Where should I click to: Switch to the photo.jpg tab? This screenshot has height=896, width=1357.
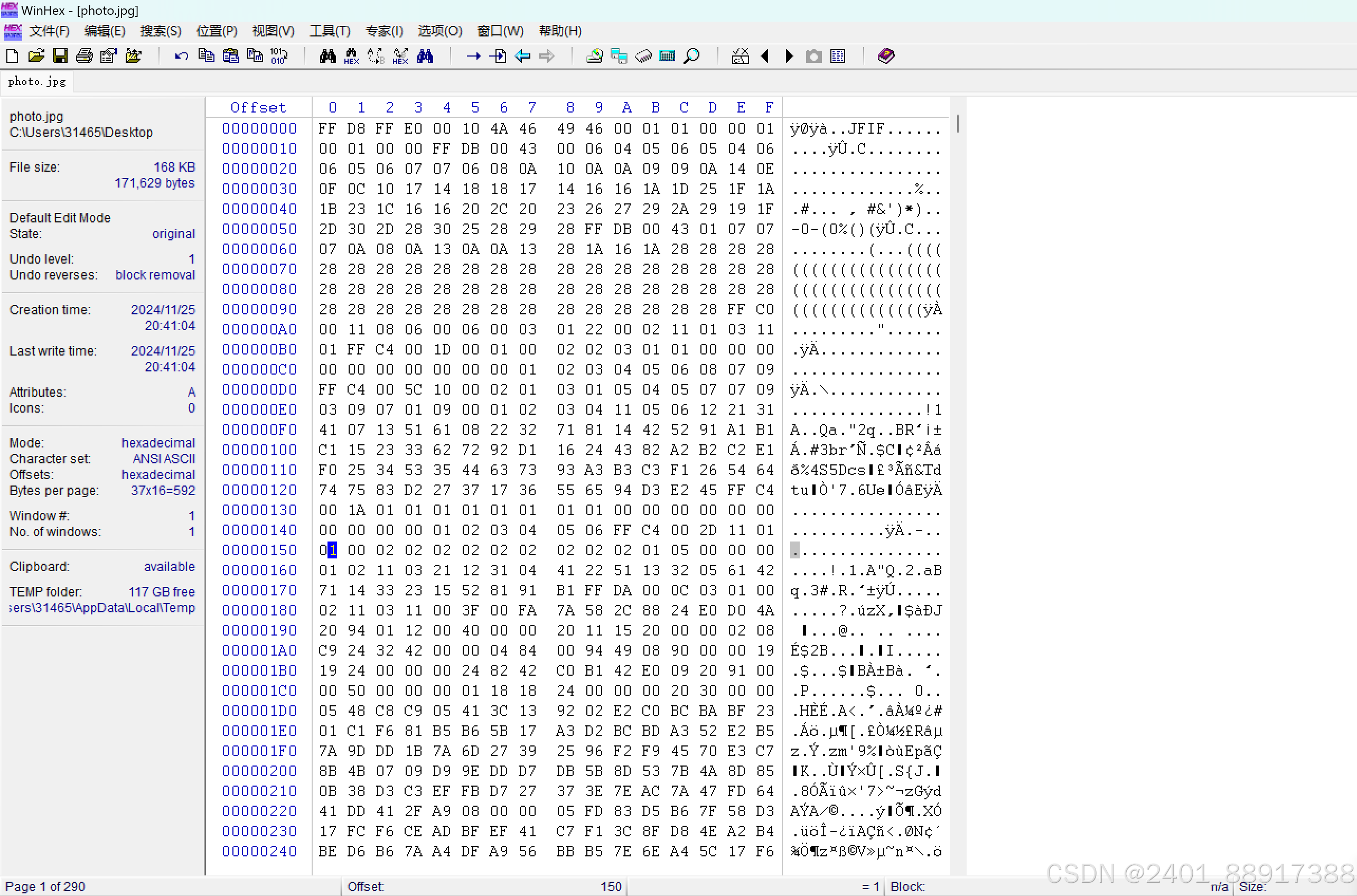click(x=37, y=82)
